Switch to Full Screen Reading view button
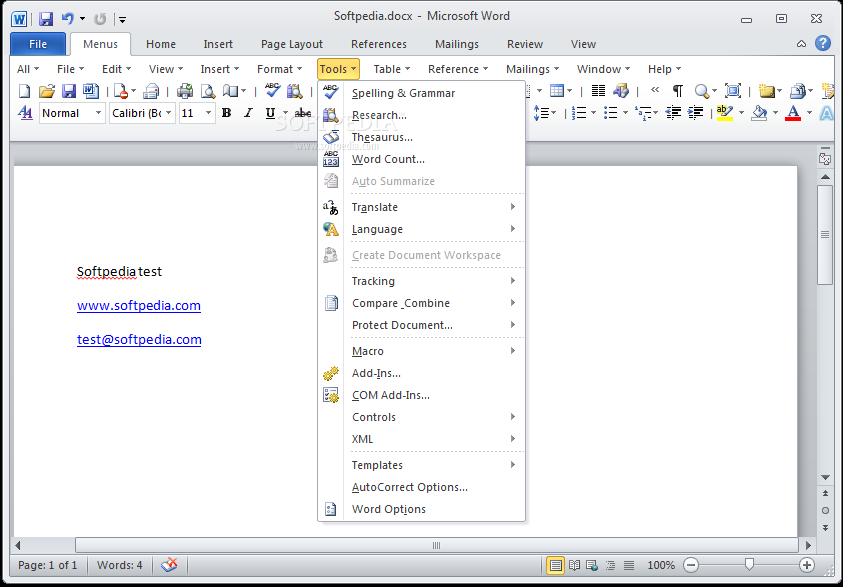Image resolution: width=843 pixels, height=587 pixels. click(x=574, y=565)
